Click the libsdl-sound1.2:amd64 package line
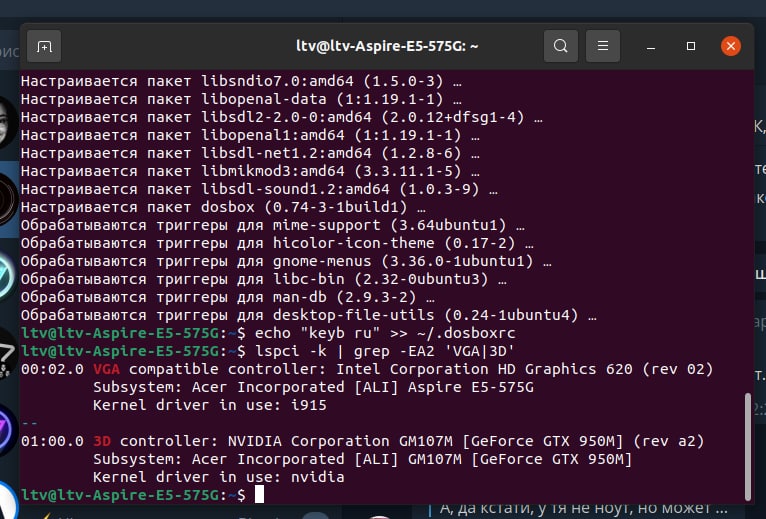Image resolution: width=766 pixels, height=519 pixels. coord(259,189)
